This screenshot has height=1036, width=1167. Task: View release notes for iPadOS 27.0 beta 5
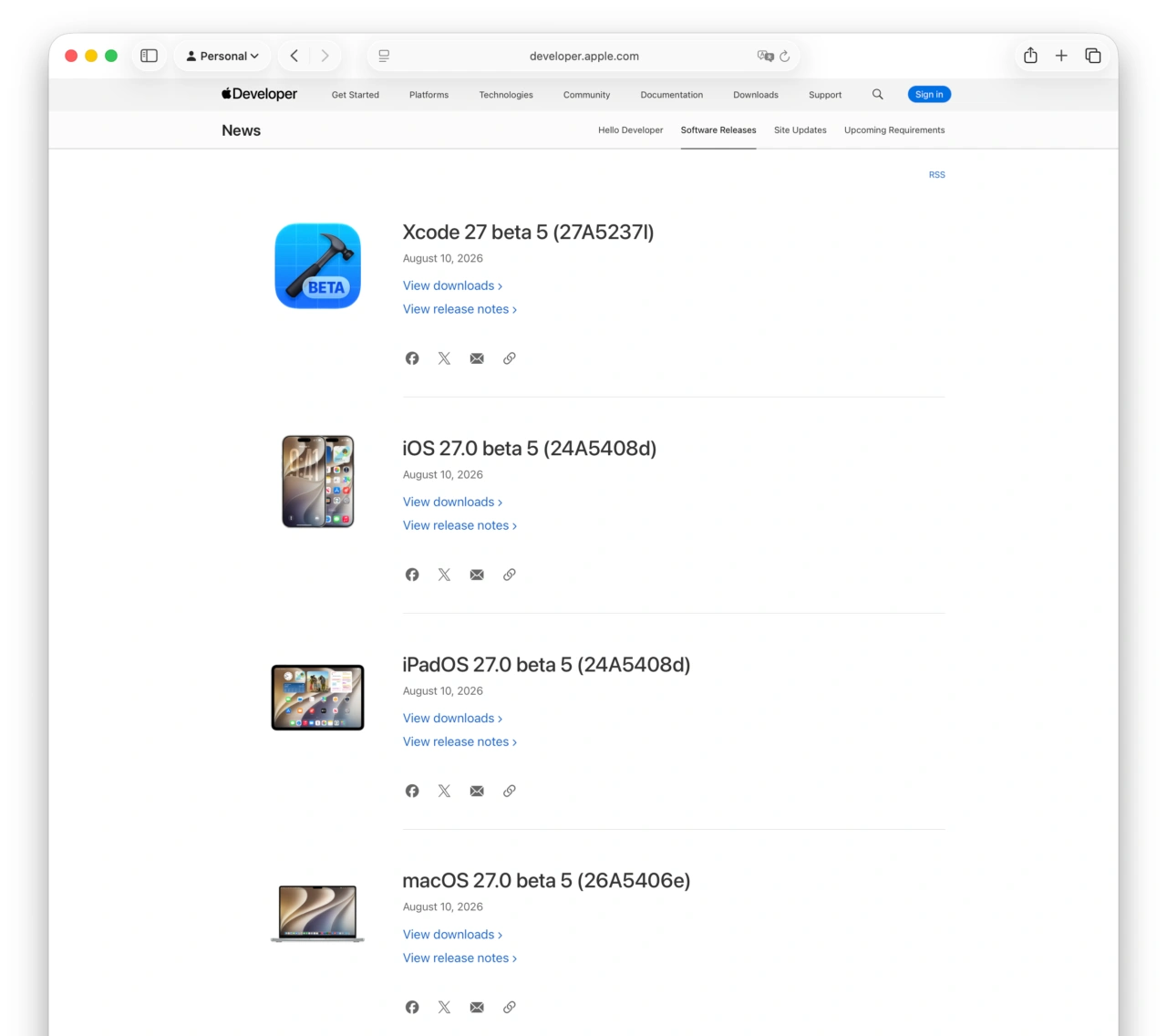coord(460,741)
